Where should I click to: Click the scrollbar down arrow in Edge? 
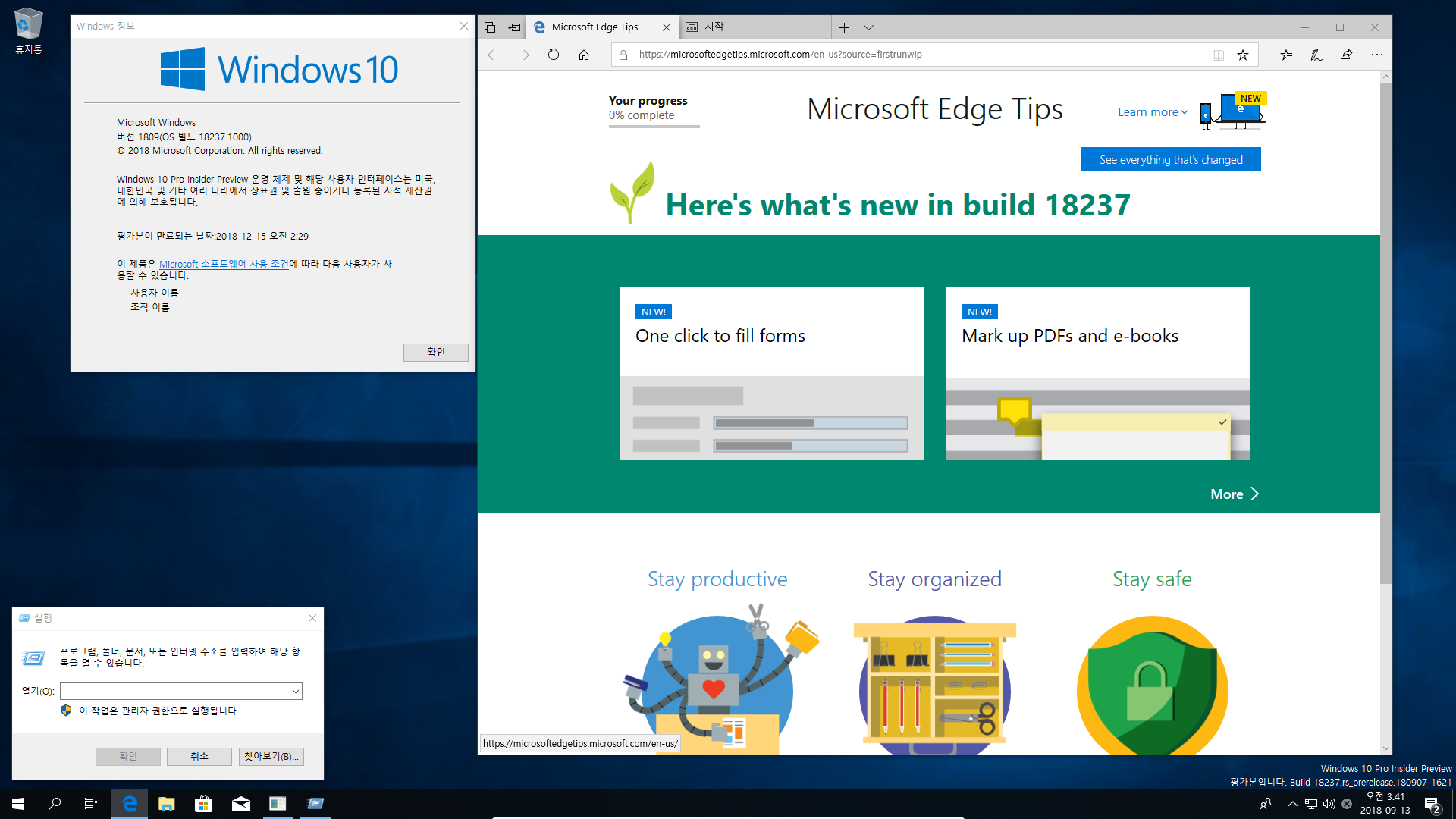[x=1386, y=748]
